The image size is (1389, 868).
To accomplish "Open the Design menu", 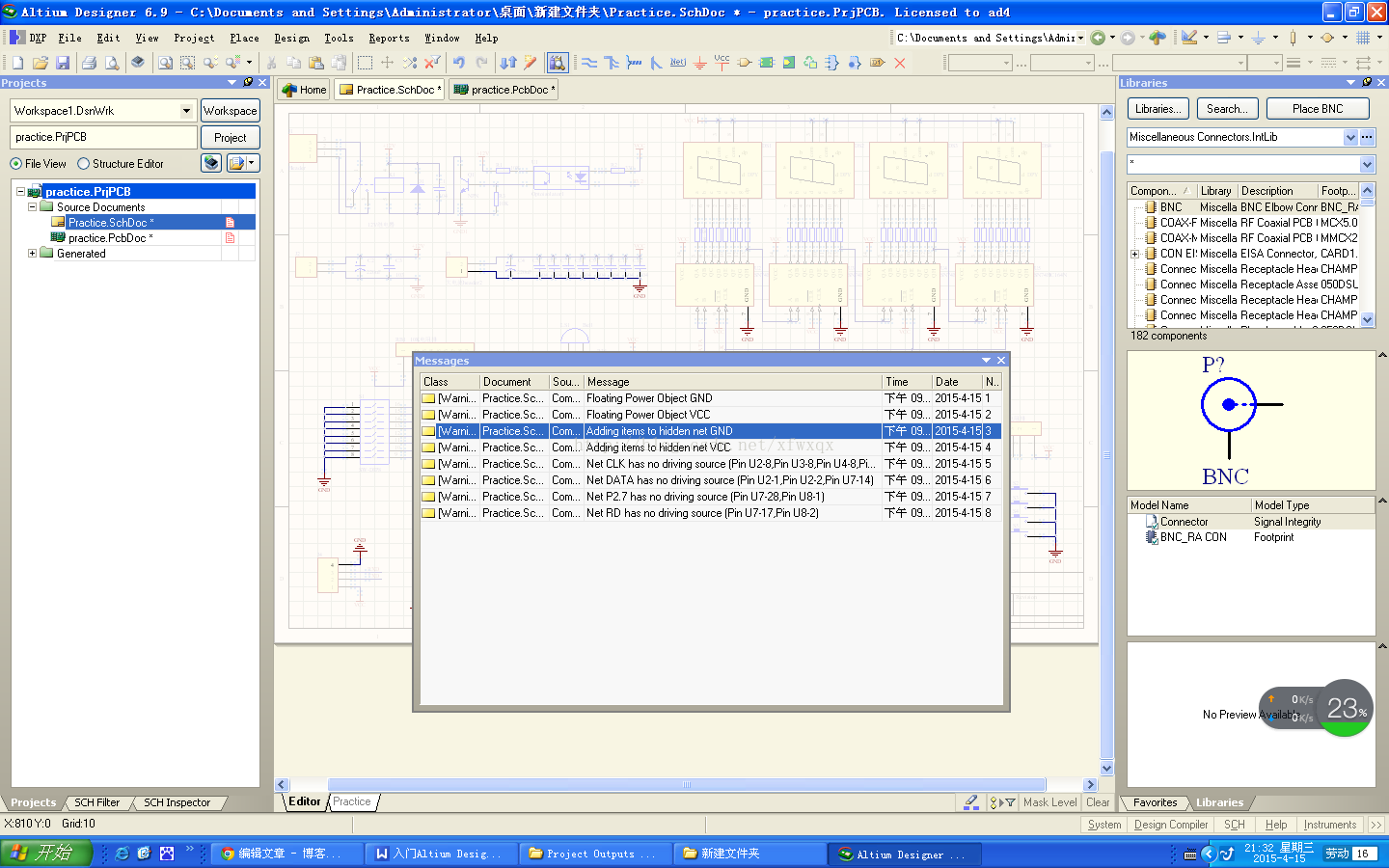I will pyautogui.click(x=291, y=39).
